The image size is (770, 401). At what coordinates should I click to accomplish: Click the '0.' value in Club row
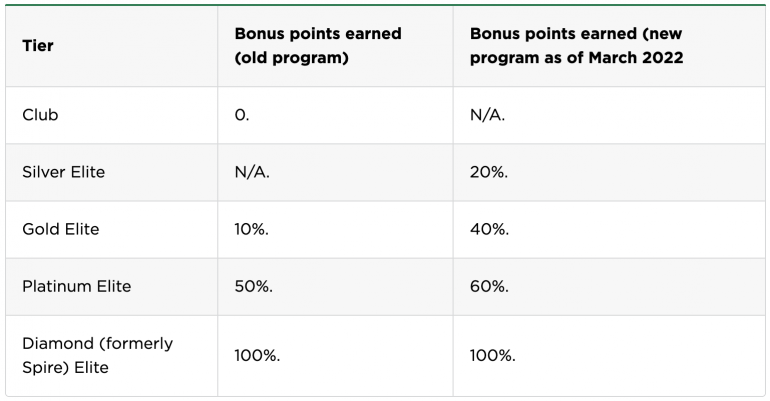point(241,115)
